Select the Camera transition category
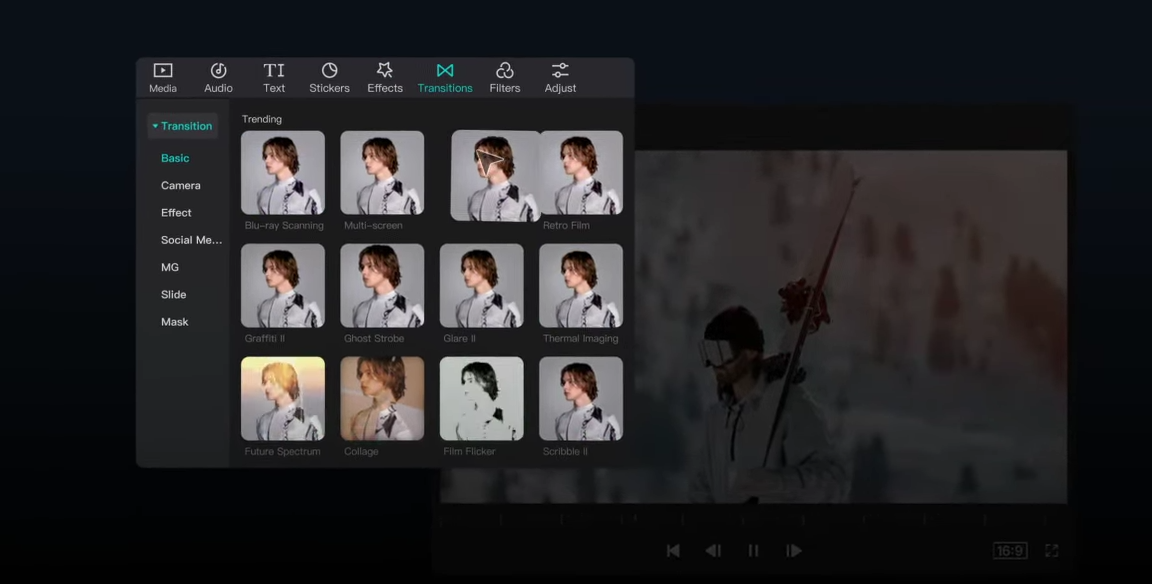Viewport: 1152px width, 584px height. (181, 186)
